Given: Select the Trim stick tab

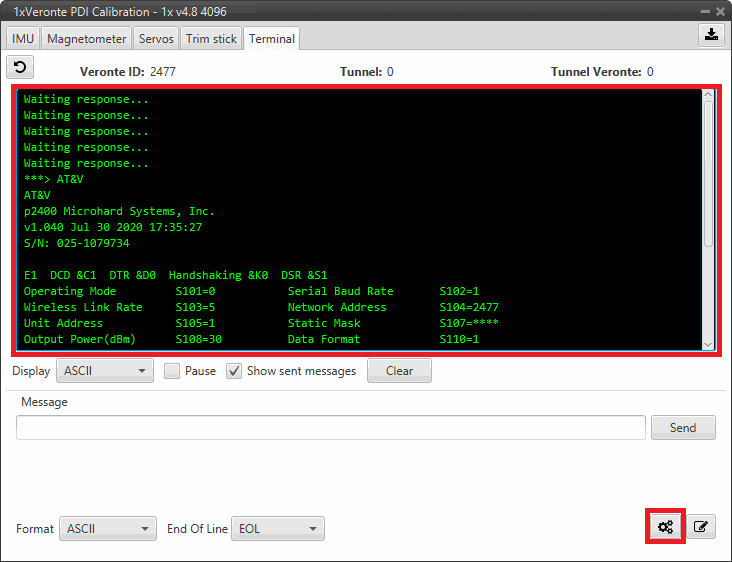Looking at the screenshot, I should click(x=211, y=39).
